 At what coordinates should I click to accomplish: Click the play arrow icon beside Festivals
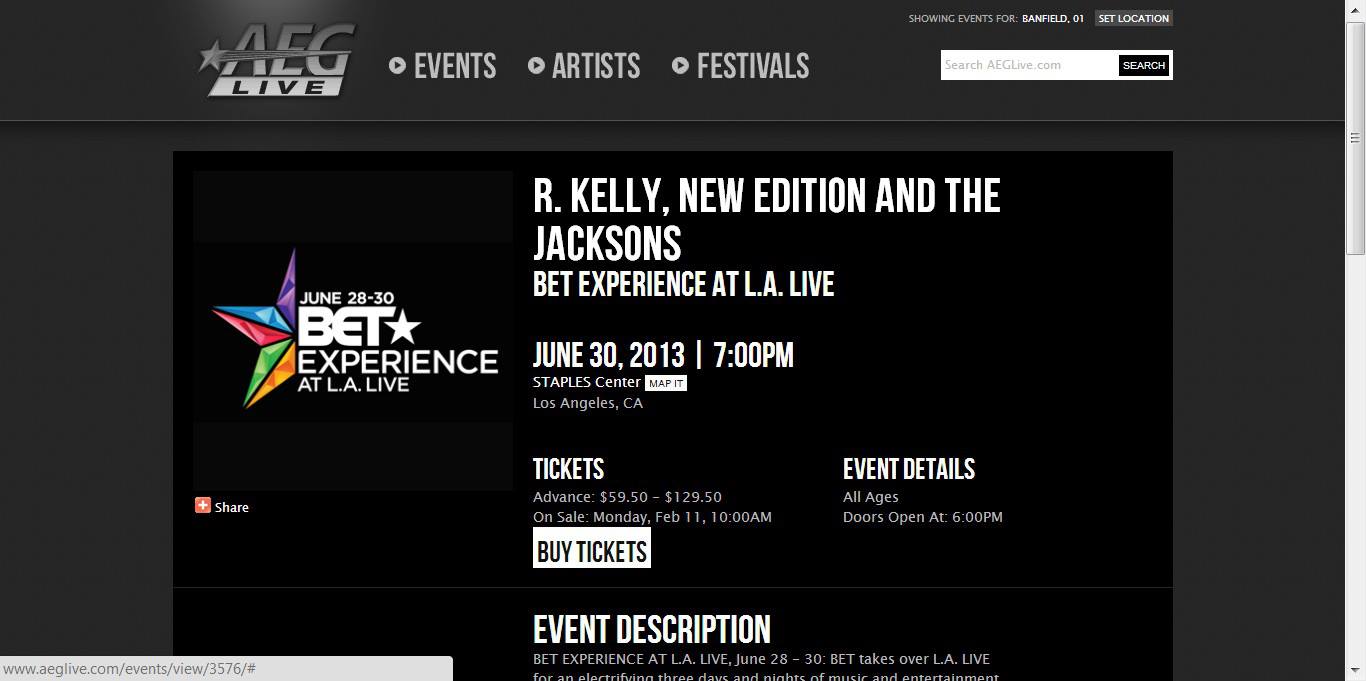click(681, 66)
